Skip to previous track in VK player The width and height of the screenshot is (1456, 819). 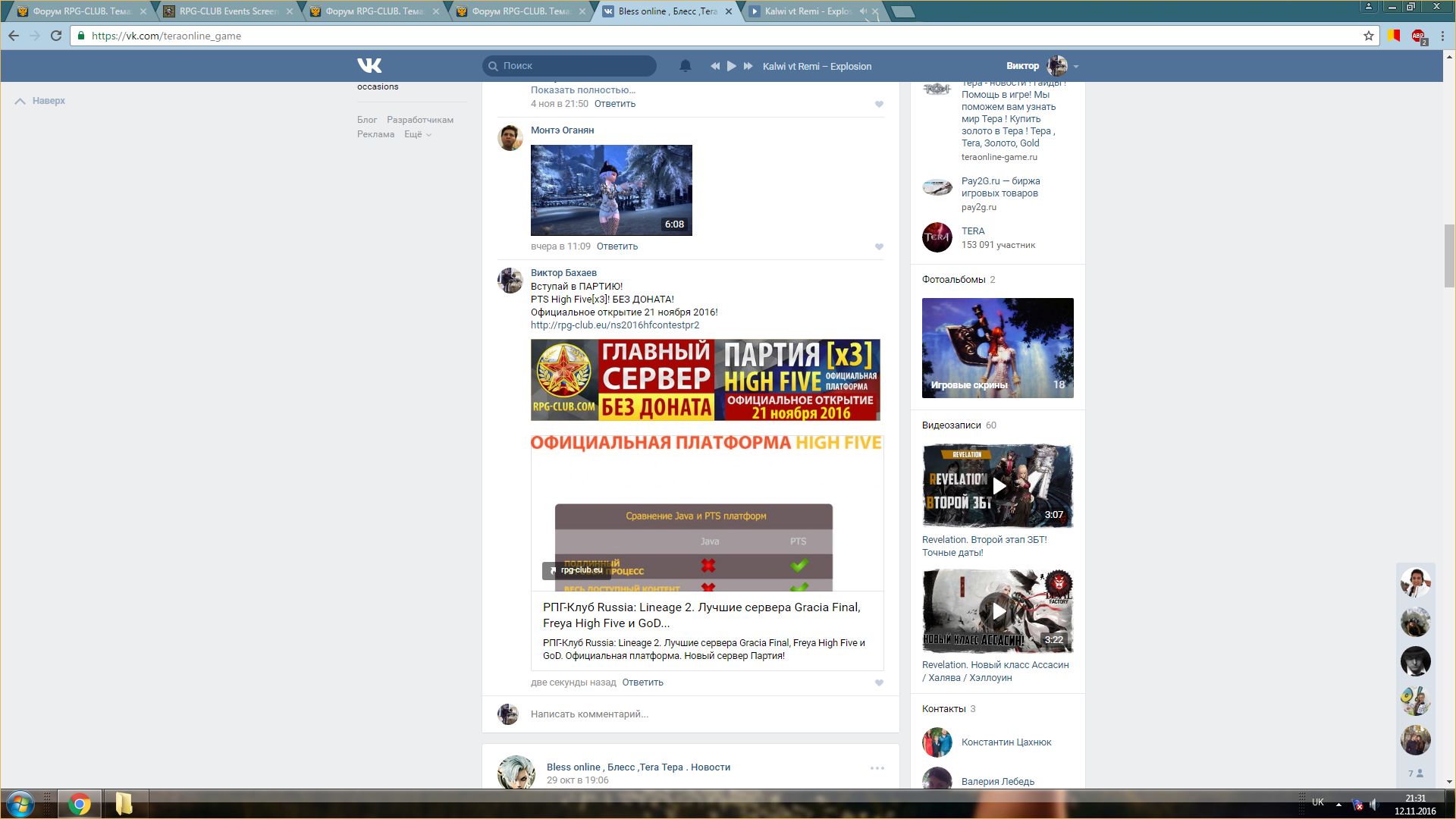pyautogui.click(x=714, y=66)
